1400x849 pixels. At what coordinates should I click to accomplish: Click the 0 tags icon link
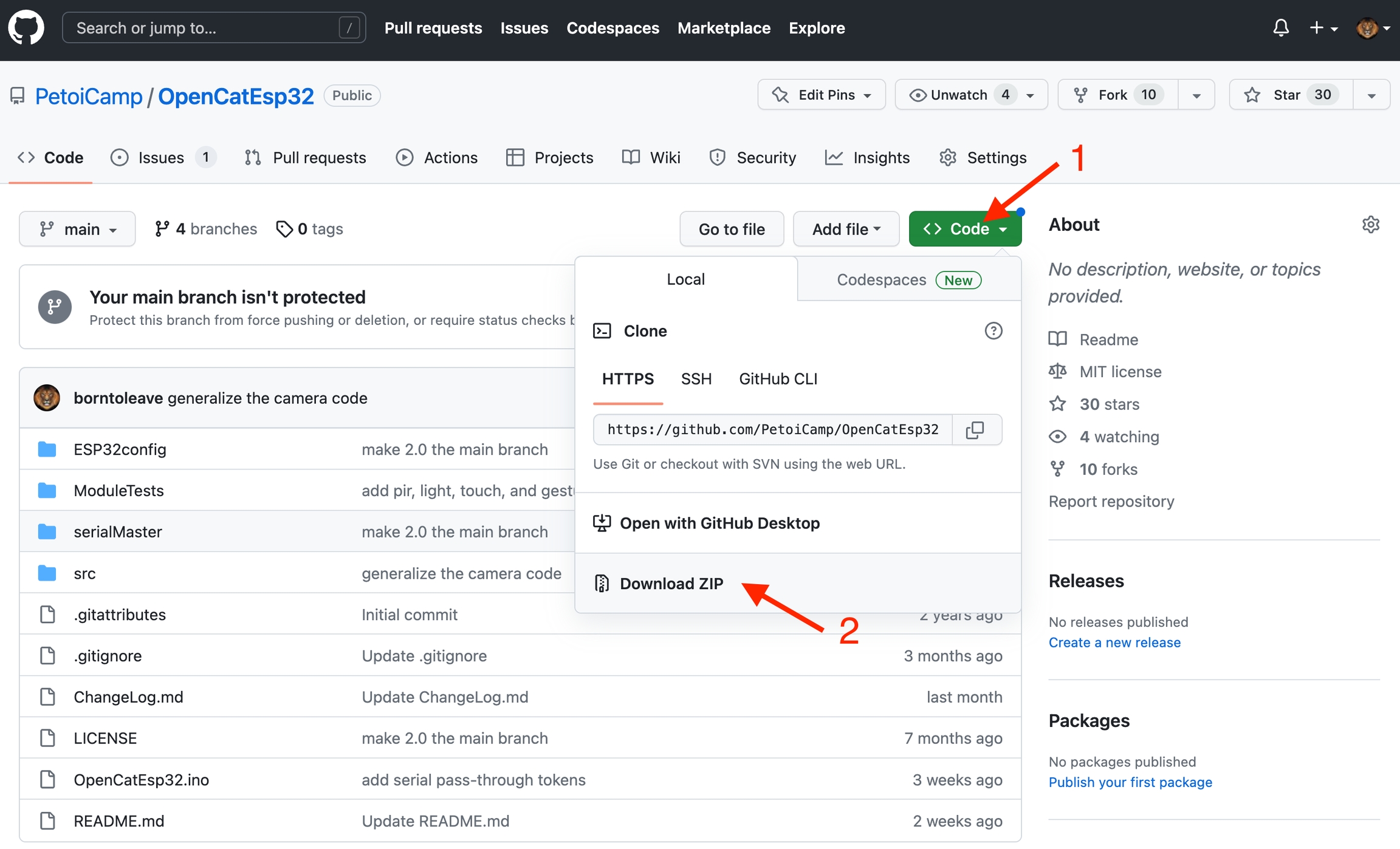pos(309,229)
